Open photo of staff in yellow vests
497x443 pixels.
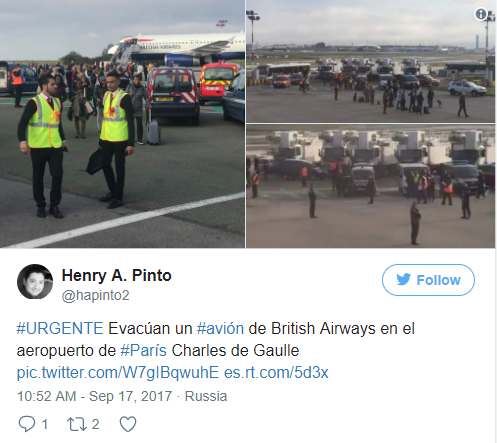pyautogui.click(x=122, y=124)
